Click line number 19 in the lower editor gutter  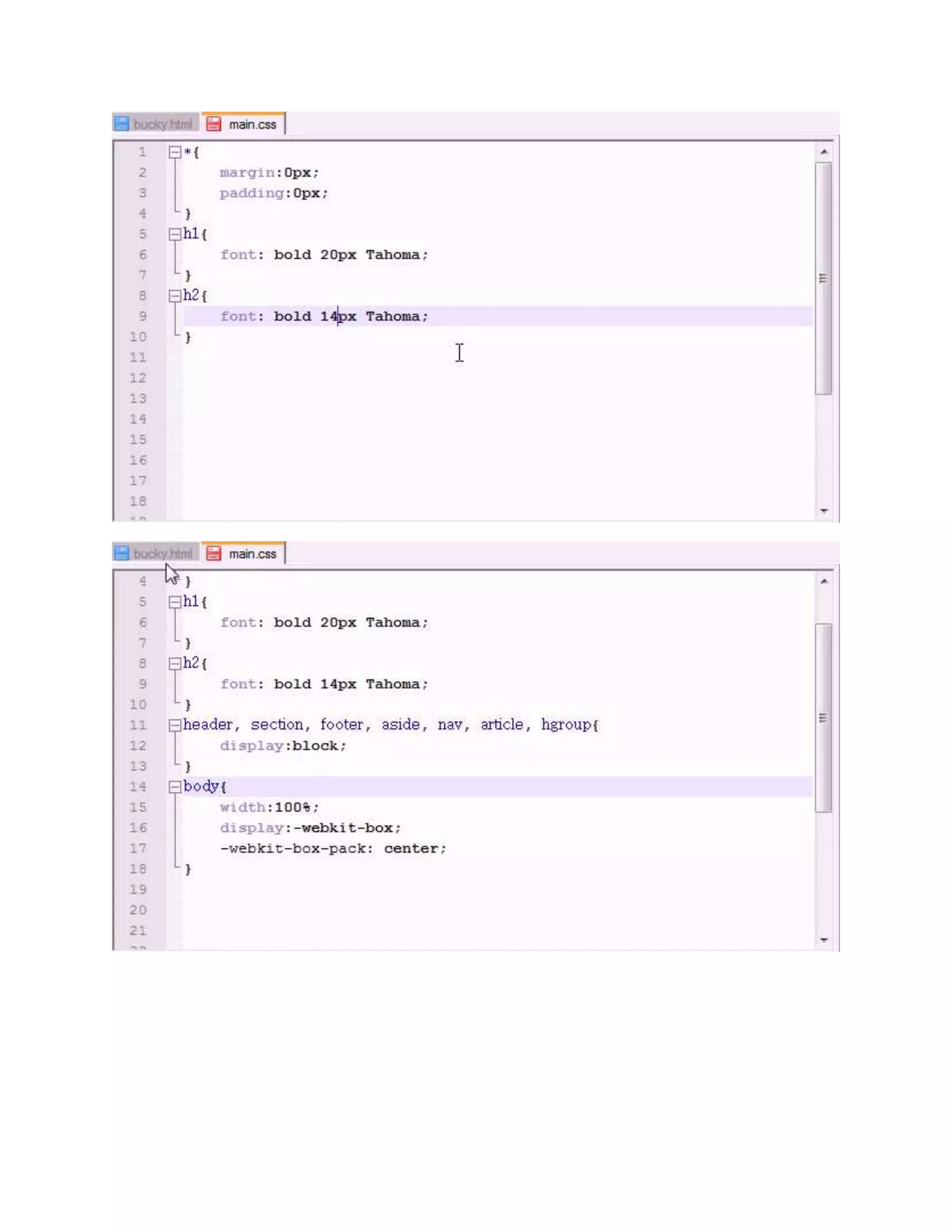click(138, 889)
